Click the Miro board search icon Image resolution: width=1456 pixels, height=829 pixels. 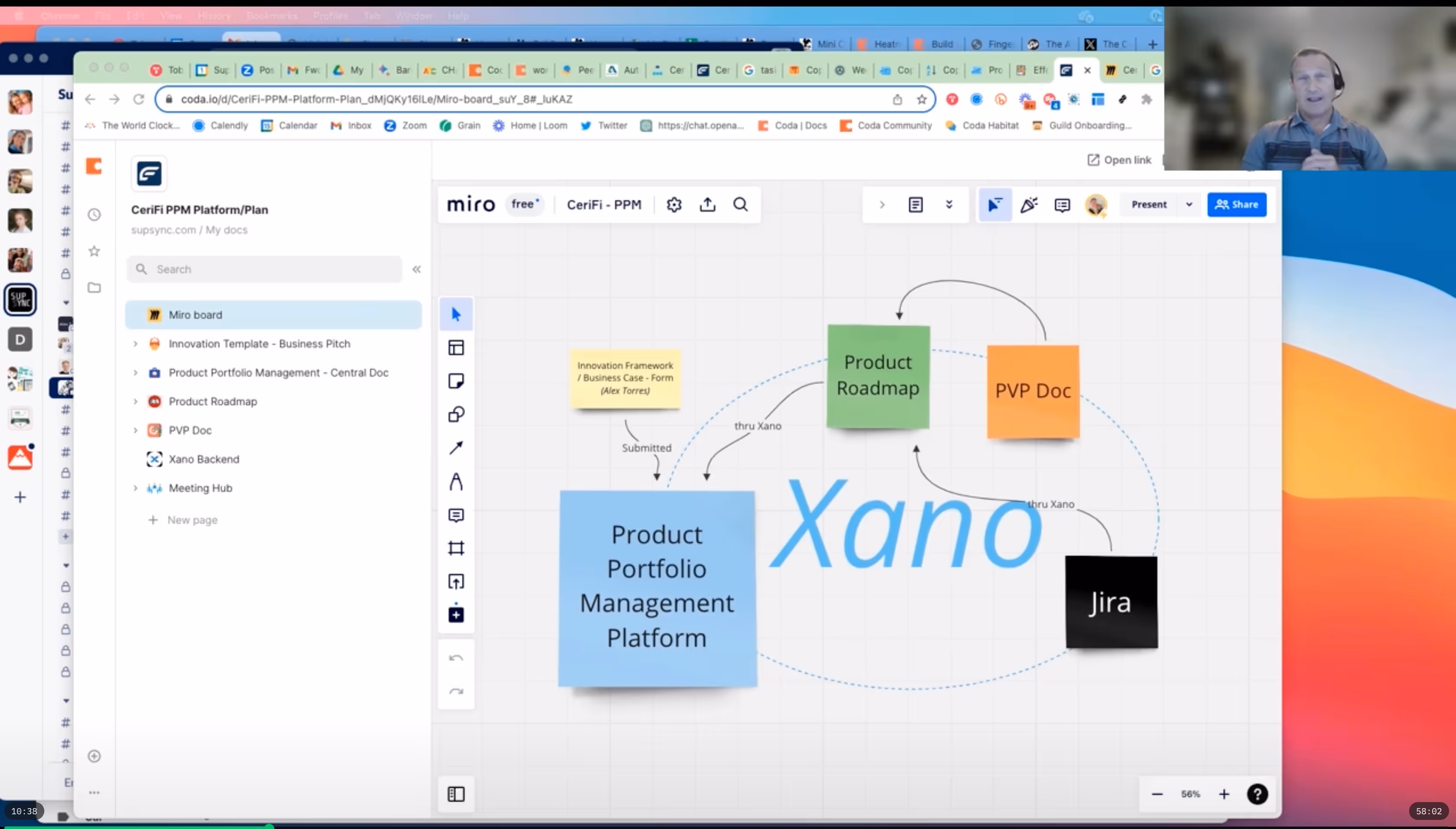740,204
